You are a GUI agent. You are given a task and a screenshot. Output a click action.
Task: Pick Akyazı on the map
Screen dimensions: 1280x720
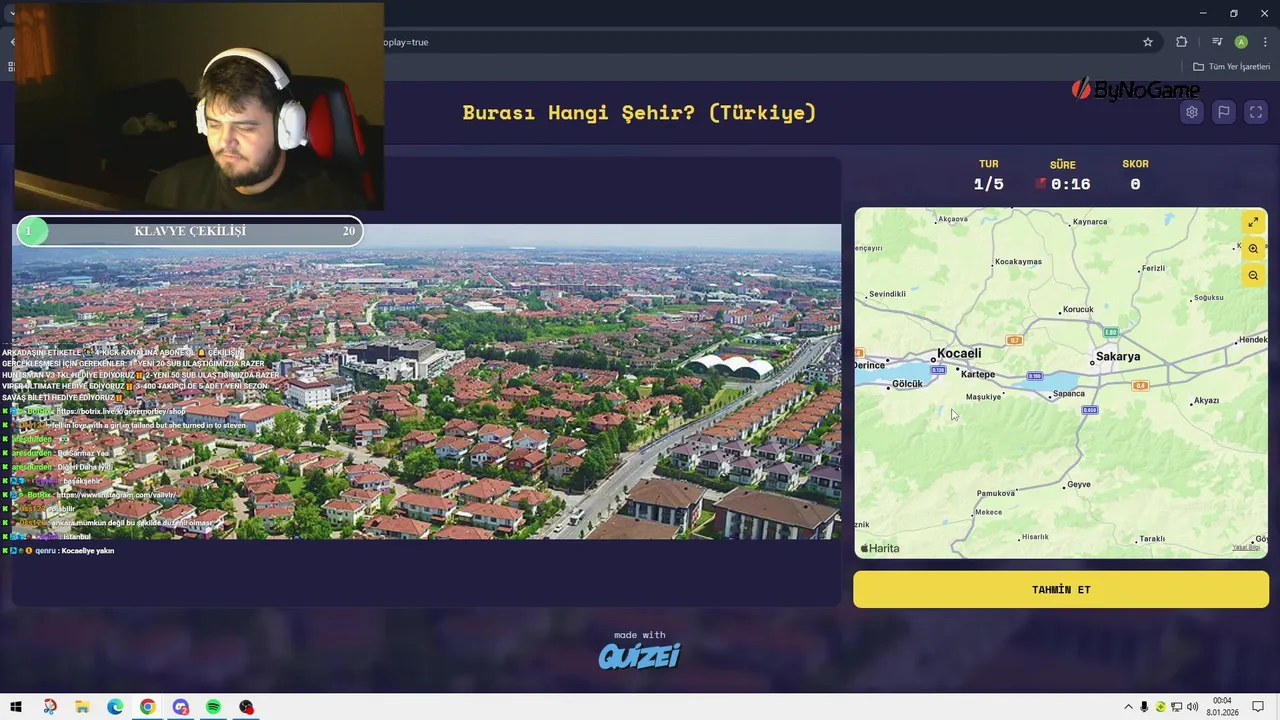pyautogui.click(x=1207, y=400)
